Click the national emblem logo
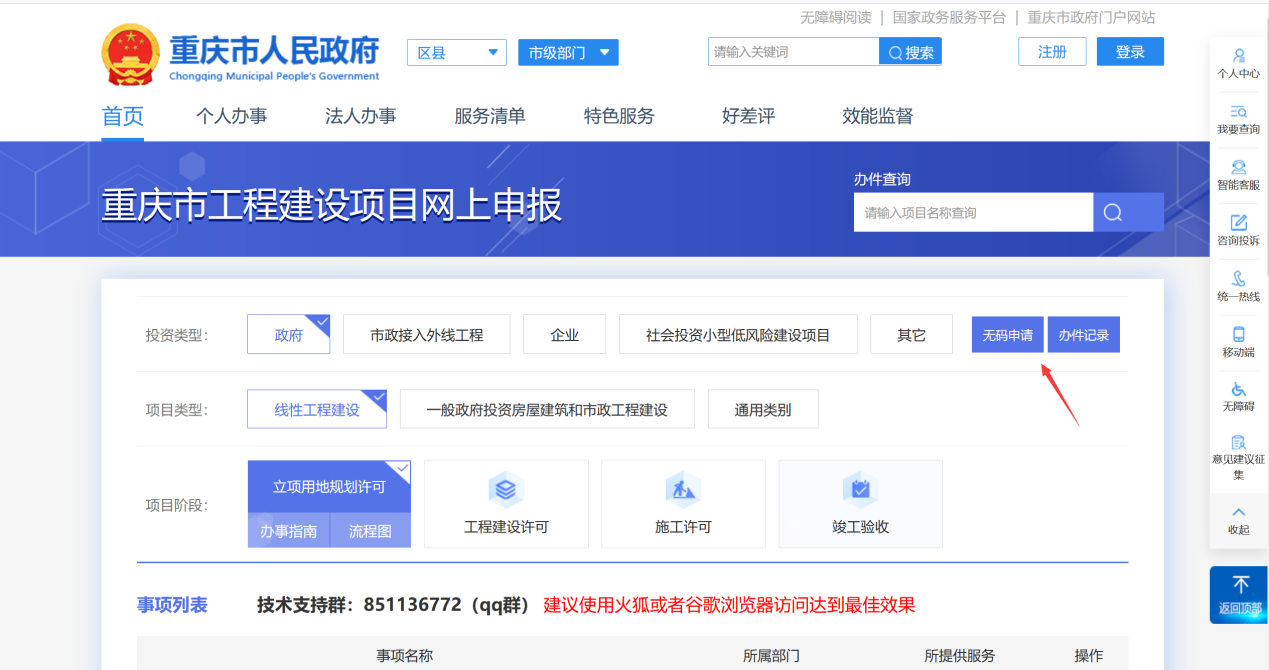This screenshot has width=1269, height=670. (131, 54)
